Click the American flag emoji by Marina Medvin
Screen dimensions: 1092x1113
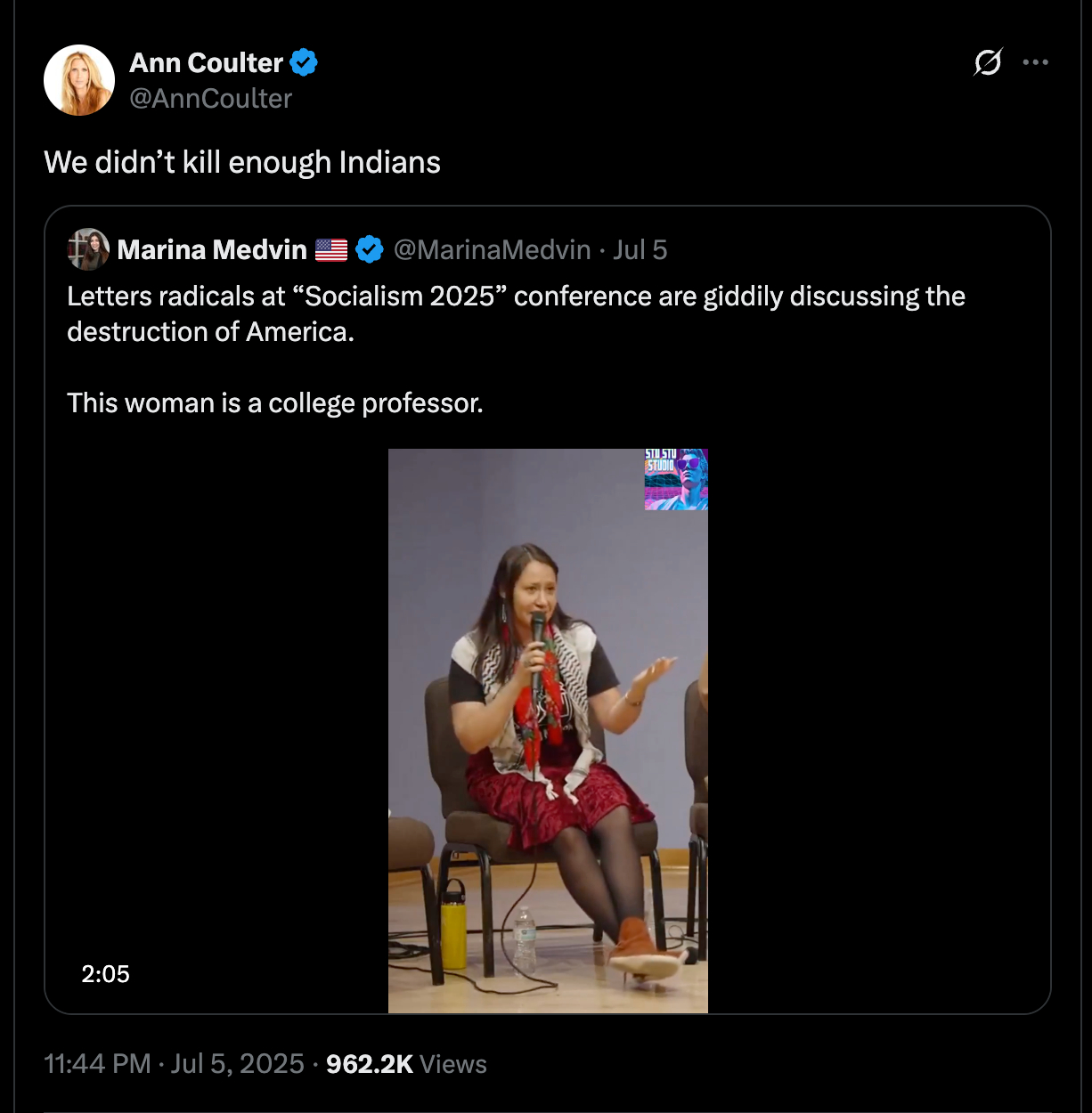click(331, 250)
